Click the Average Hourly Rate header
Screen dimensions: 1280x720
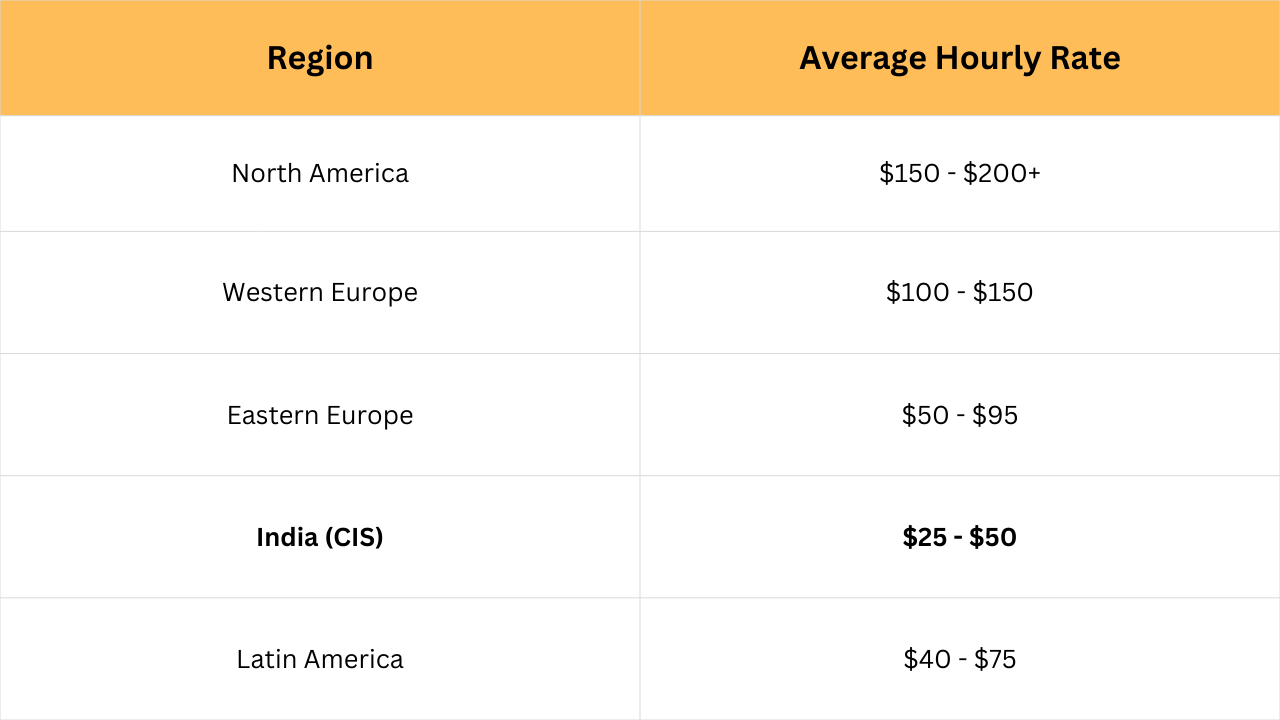[x=960, y=58]
